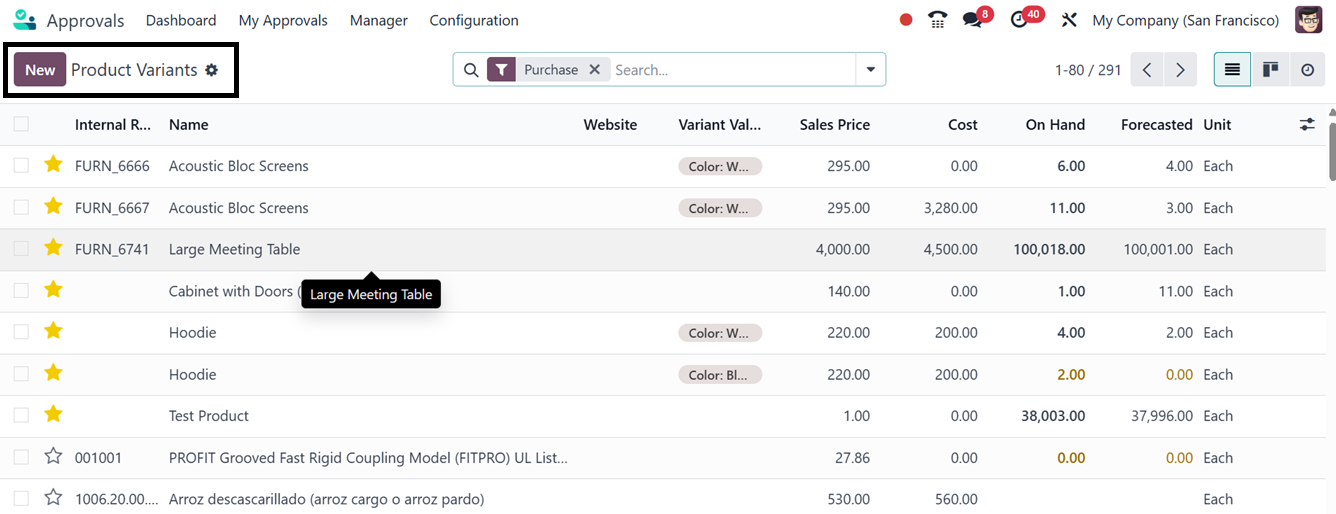The width and height of the screenshot is (1336, 514).
Task: Open the Approvals app home icon
Action: point(25,20)
